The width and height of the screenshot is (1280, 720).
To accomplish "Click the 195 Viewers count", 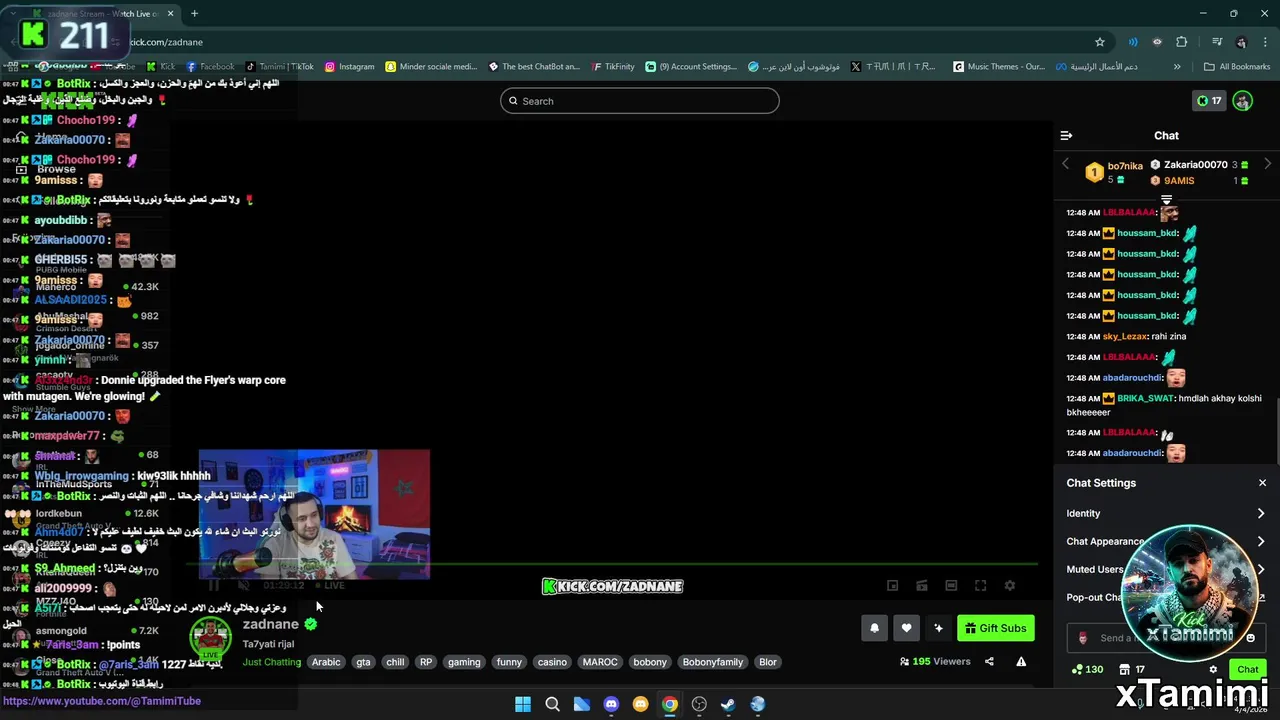I will click(x=935, y=661).
